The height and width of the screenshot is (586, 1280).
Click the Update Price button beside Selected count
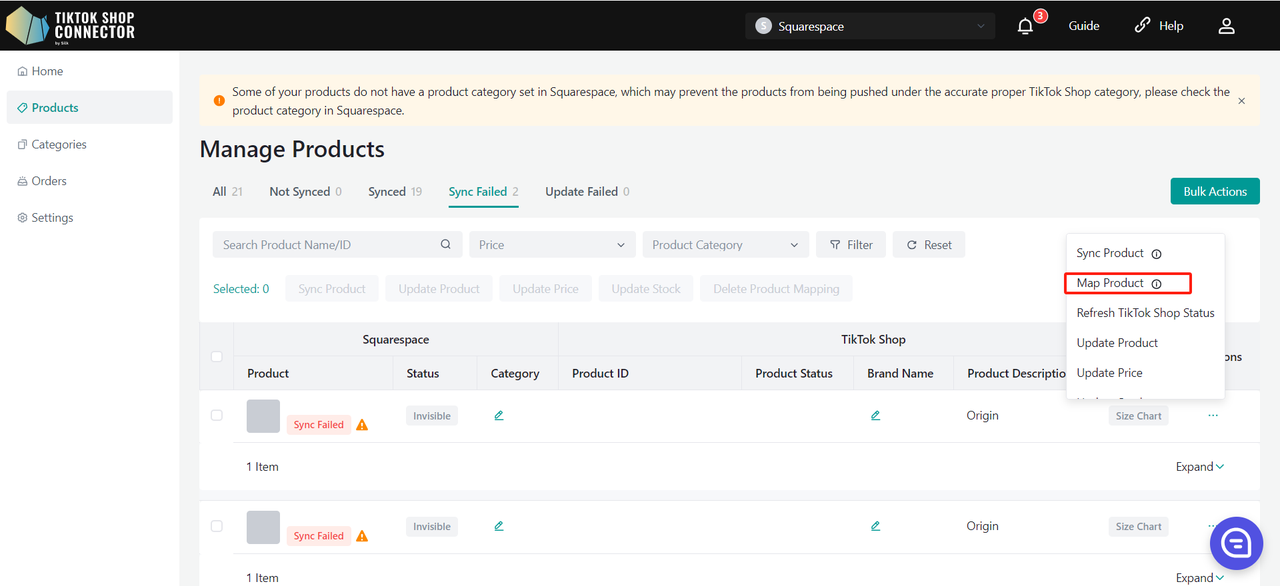pyautogui.click(x=546, y=289)
